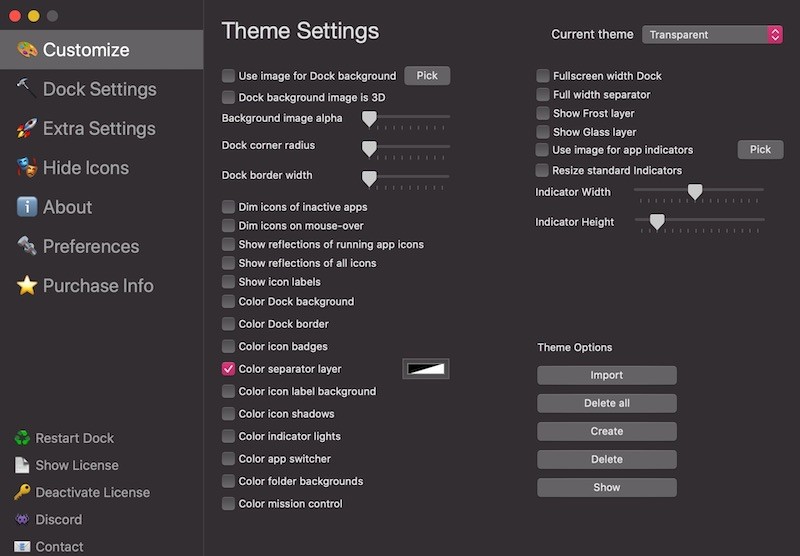Open Discord via its sidebar icon
The image size is (800, 556).
pyautogui.click(x=22, y=519)
